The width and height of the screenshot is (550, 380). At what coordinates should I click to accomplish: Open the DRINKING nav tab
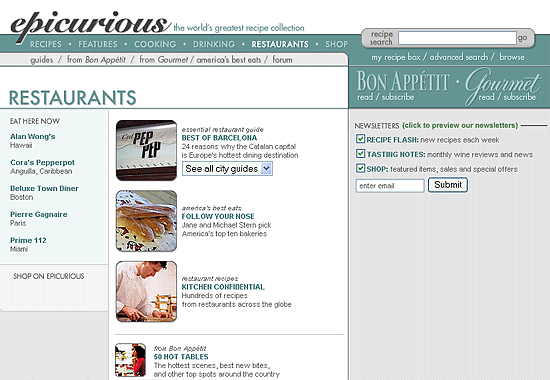point(214,44)
